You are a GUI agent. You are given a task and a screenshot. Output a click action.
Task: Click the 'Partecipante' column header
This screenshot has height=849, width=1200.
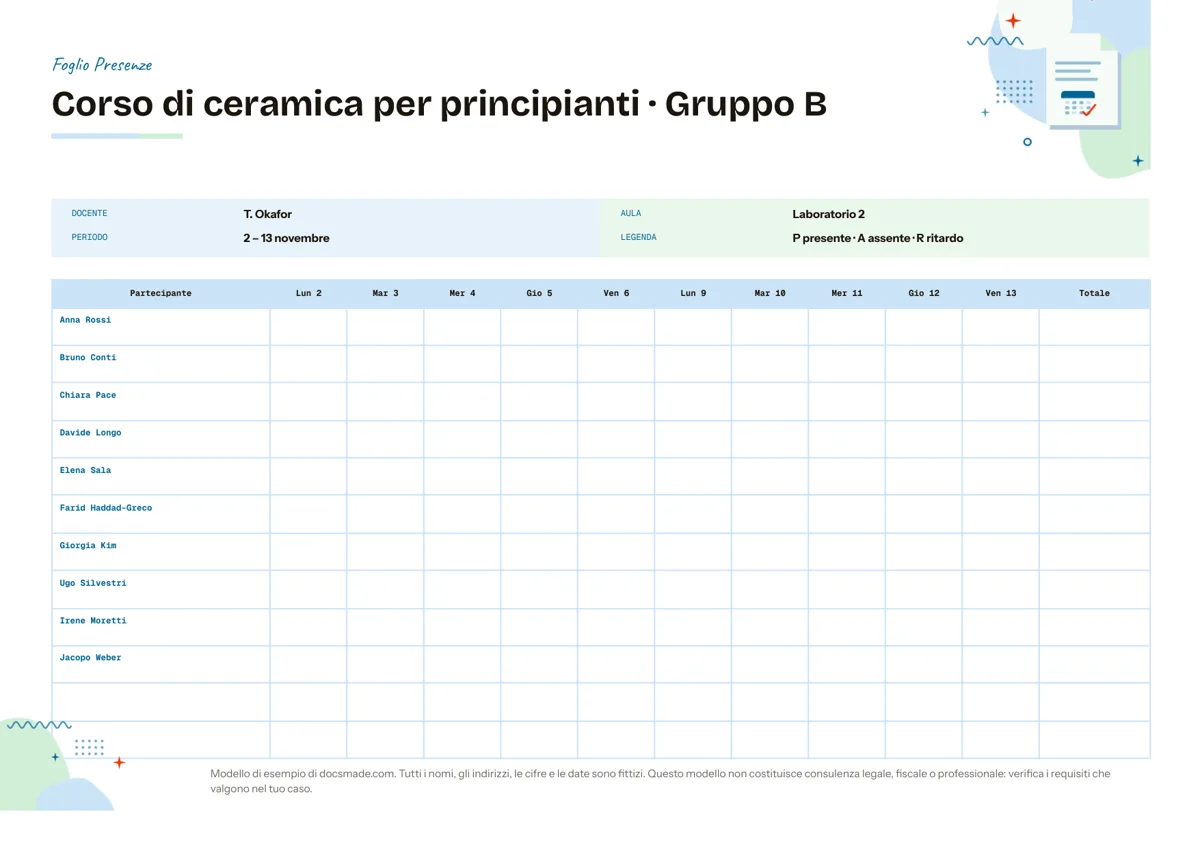[x=161, y=294]
